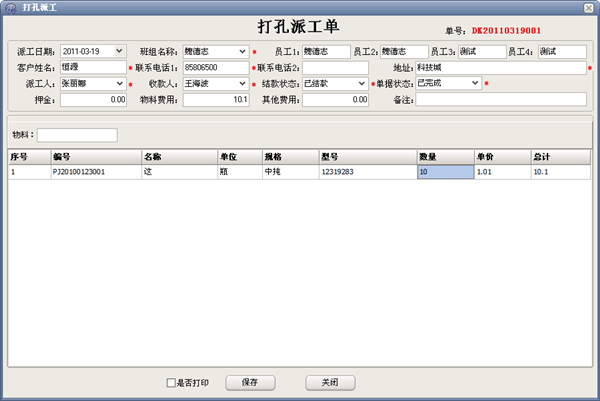
Task: Open the 派工人 dropdown list
Action: tap(120, 84)
